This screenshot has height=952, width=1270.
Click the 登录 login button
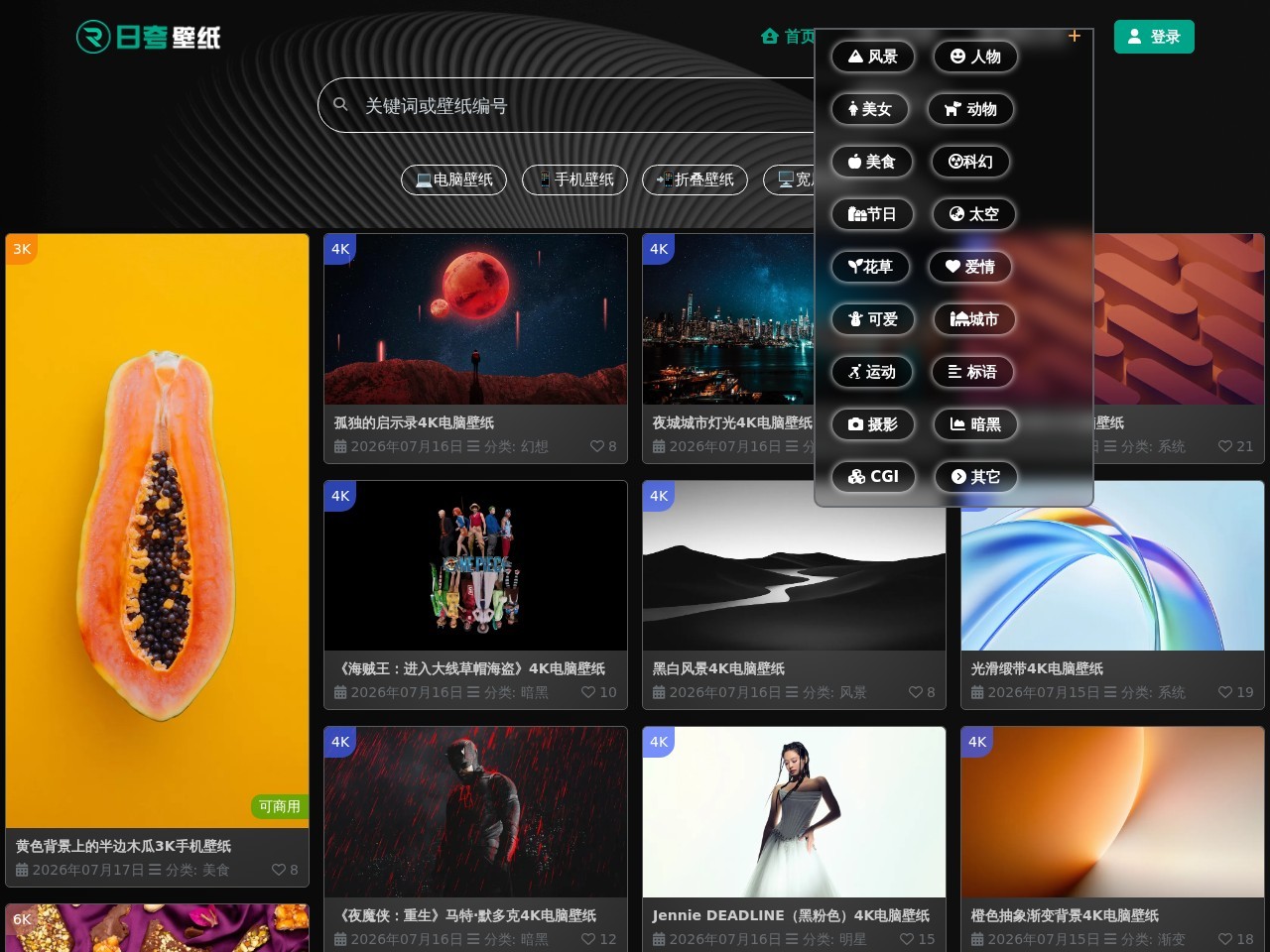click(1154, 37)
